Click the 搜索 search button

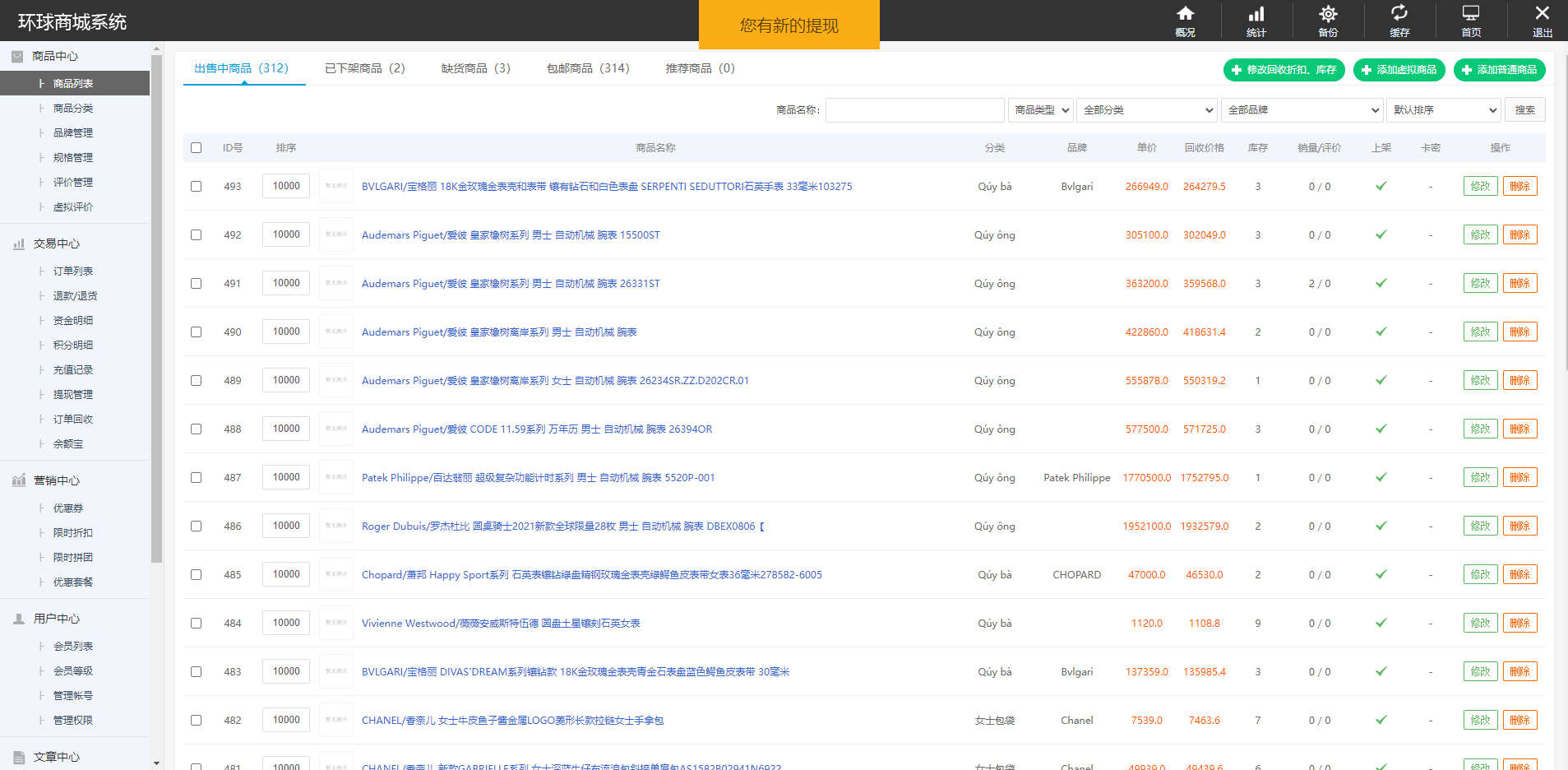(x=1524, y=109)
